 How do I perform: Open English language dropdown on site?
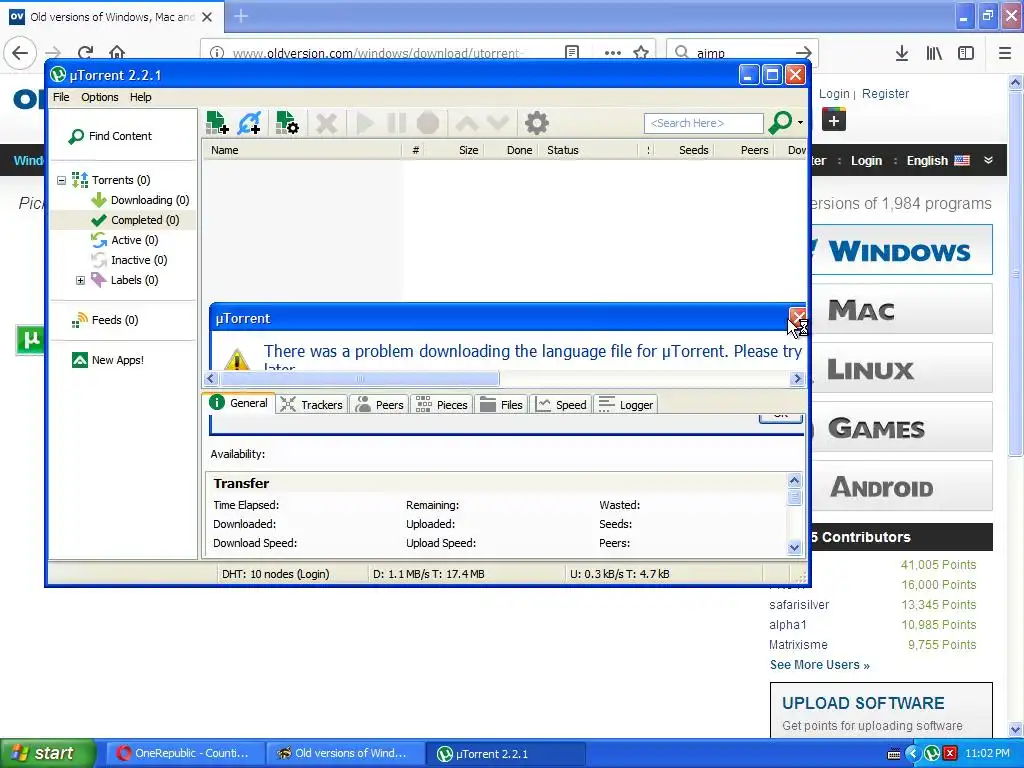(950, 161)
